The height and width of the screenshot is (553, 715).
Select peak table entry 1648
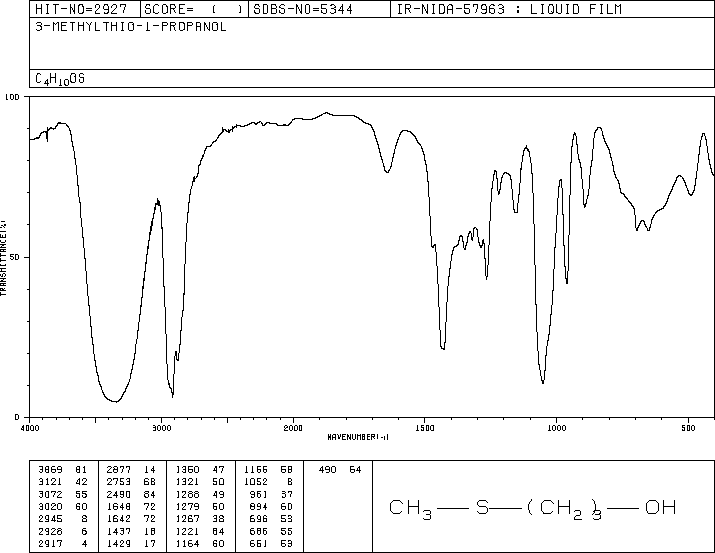(x=119, y=506)
